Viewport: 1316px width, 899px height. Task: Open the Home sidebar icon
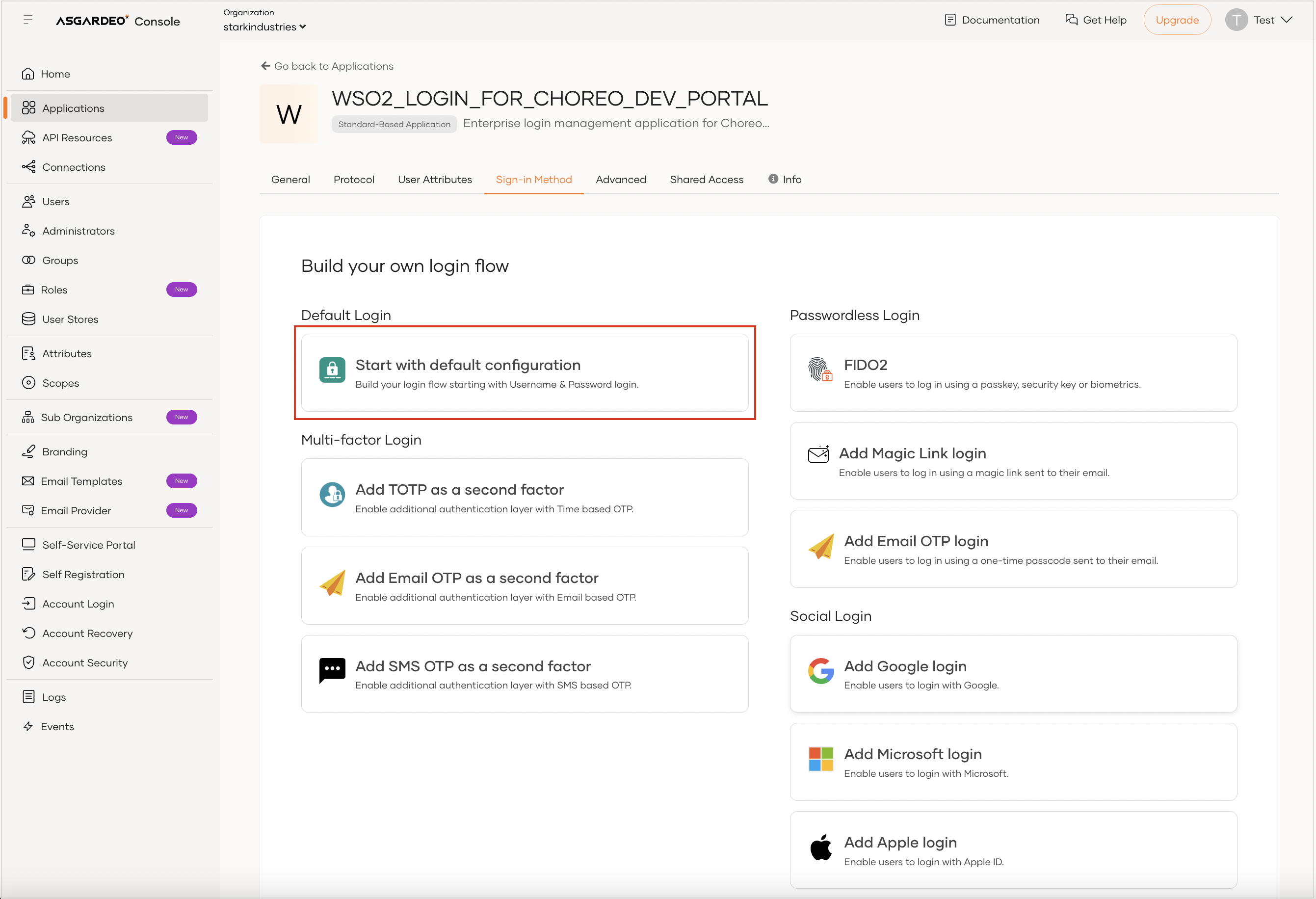[28, 74]
